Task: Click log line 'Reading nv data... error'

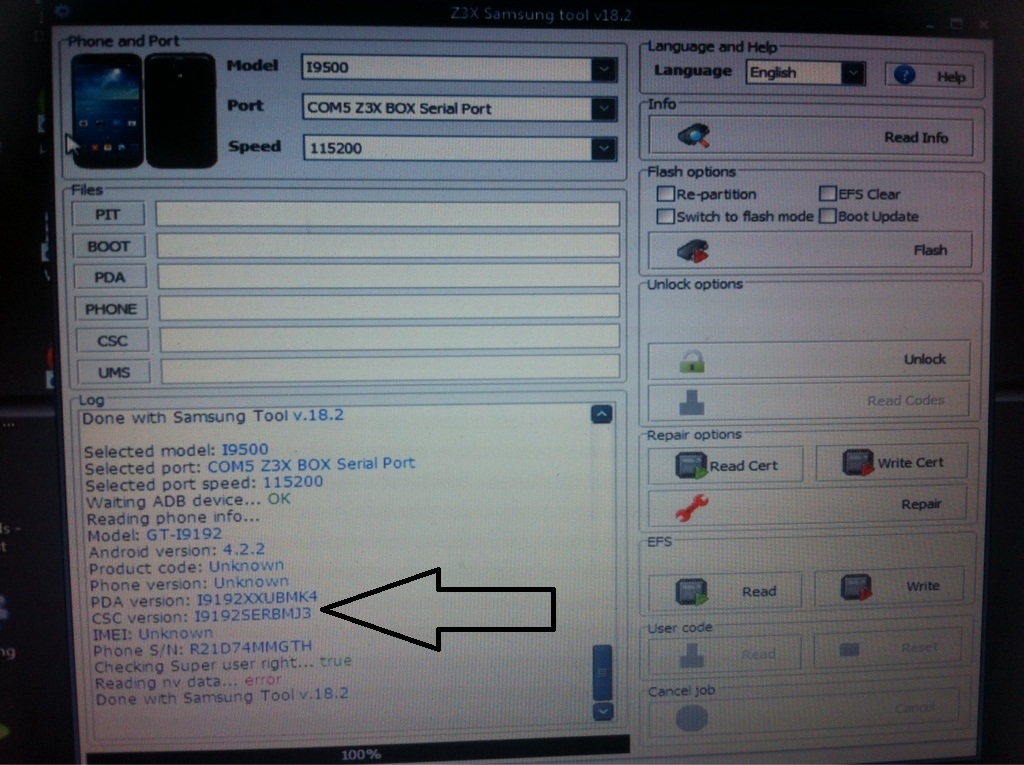Action: [189, 682]
